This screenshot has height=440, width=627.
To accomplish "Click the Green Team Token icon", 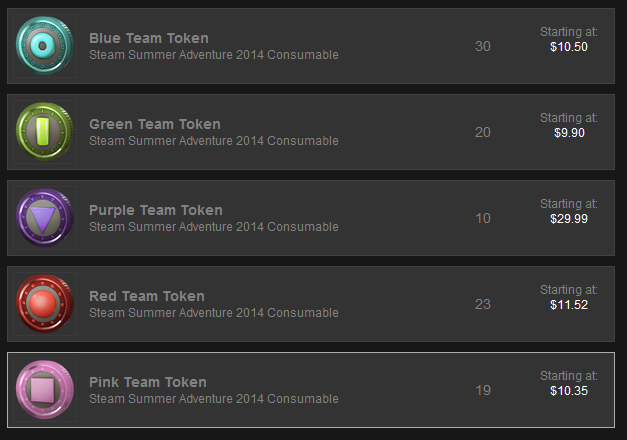I will pyautogui.click(x=45, y=132).
